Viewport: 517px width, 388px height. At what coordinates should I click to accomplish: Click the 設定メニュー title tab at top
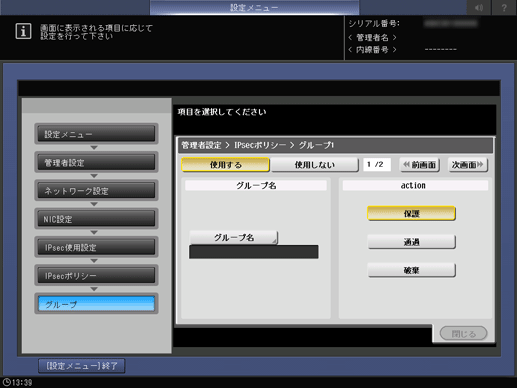(254, 7)
